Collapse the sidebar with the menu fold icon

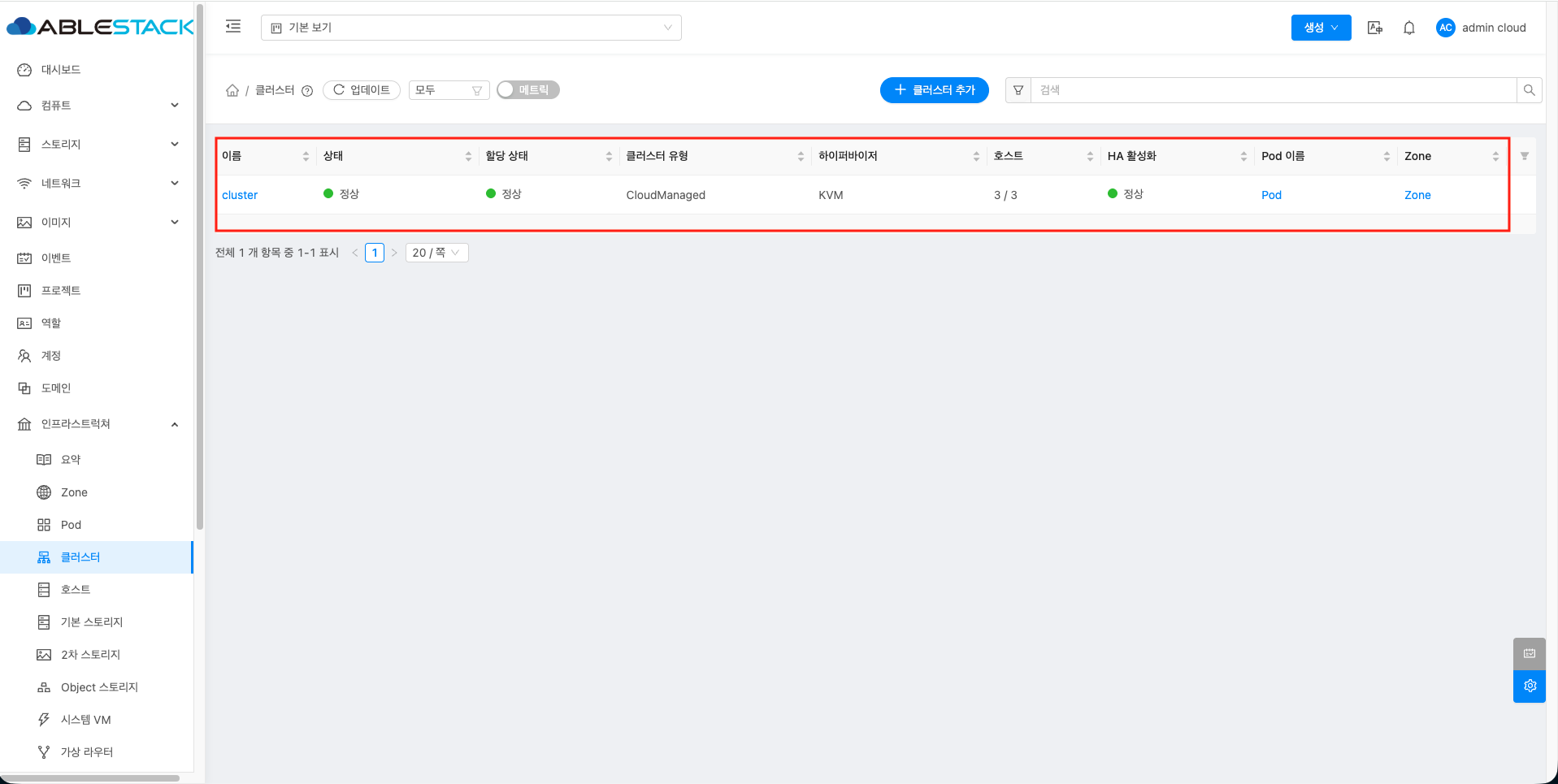point(233,27)
